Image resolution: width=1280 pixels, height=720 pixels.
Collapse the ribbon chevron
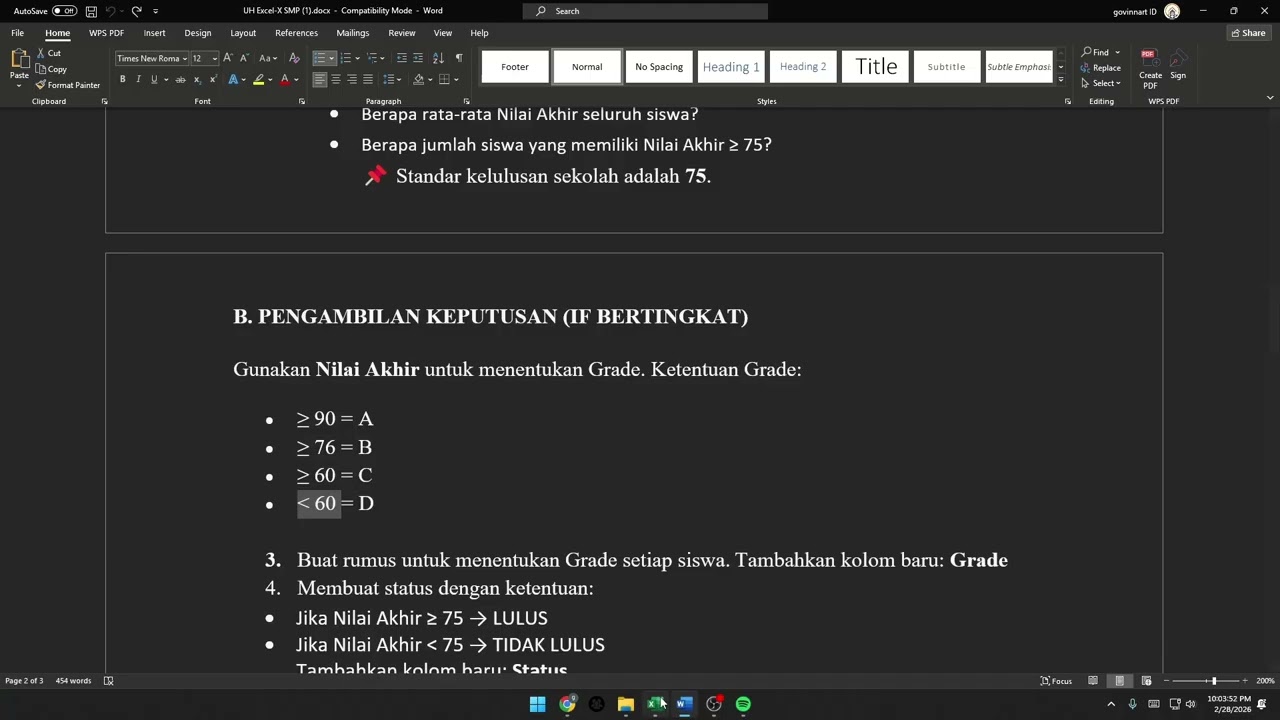point(1270,98)
